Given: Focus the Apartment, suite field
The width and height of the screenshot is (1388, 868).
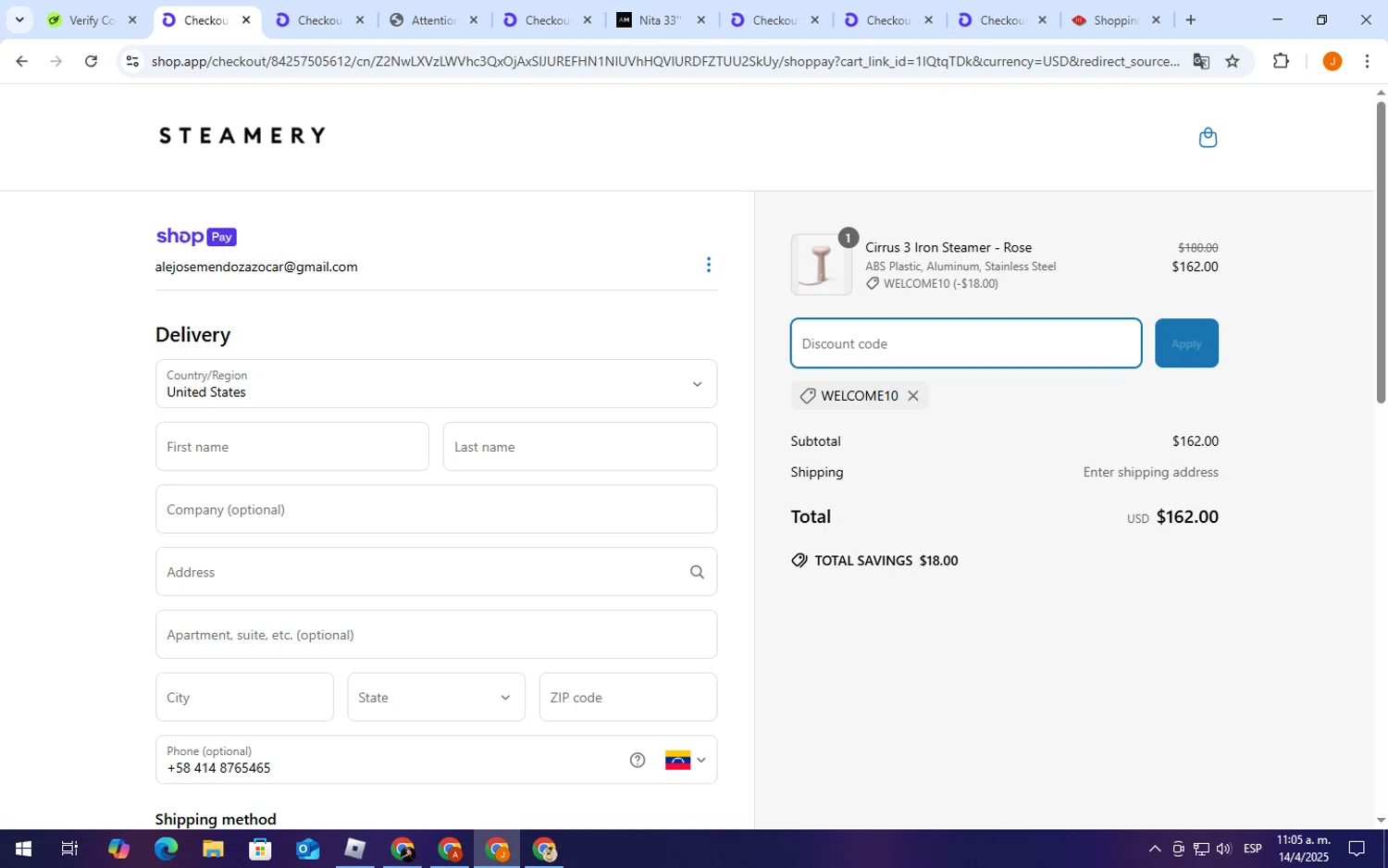Looking at the screenshot, I should pyautogui.click(x=436, y=635).
